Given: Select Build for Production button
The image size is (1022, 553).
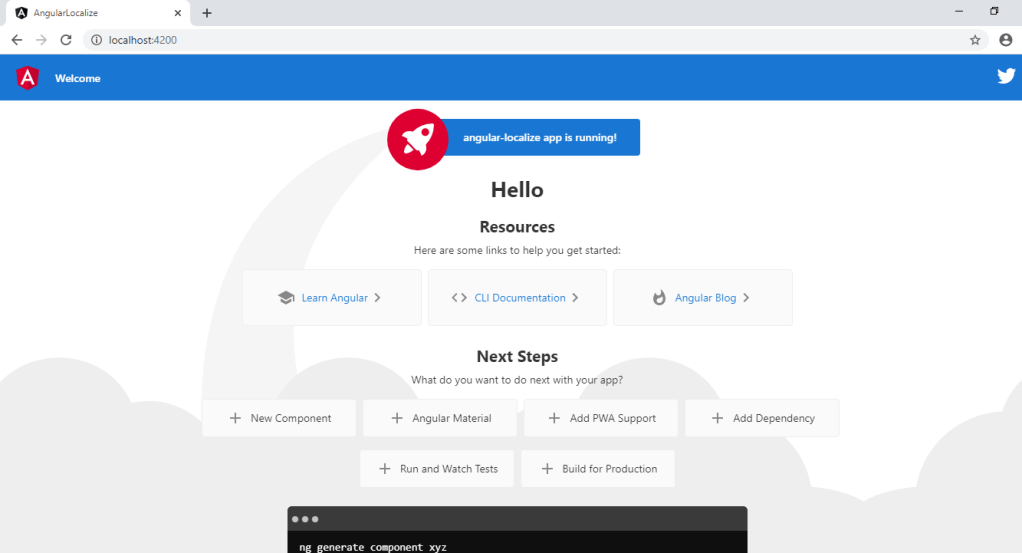Looking at the screenshot, I should click(x=598, y=469).
